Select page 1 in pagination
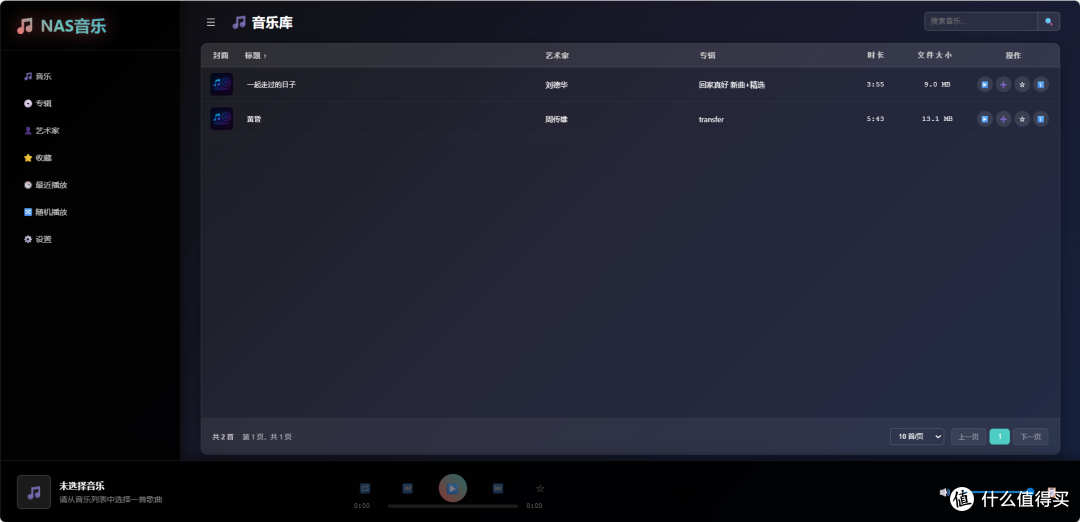Screen dimensions: 1080x522 999,437
